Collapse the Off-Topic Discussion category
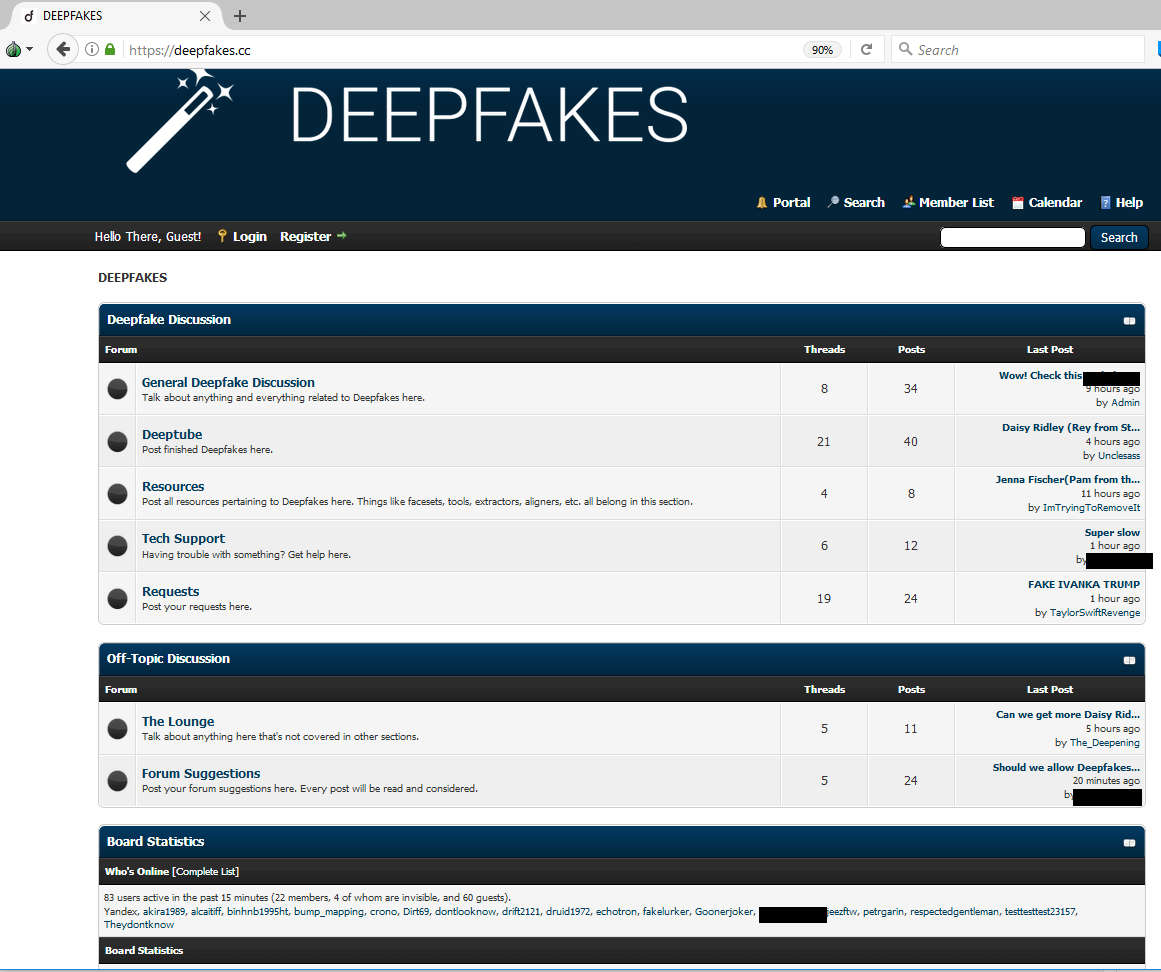Image resolution: width=1161 pixels, height=972 pixels. click(x=1129, y=660)
